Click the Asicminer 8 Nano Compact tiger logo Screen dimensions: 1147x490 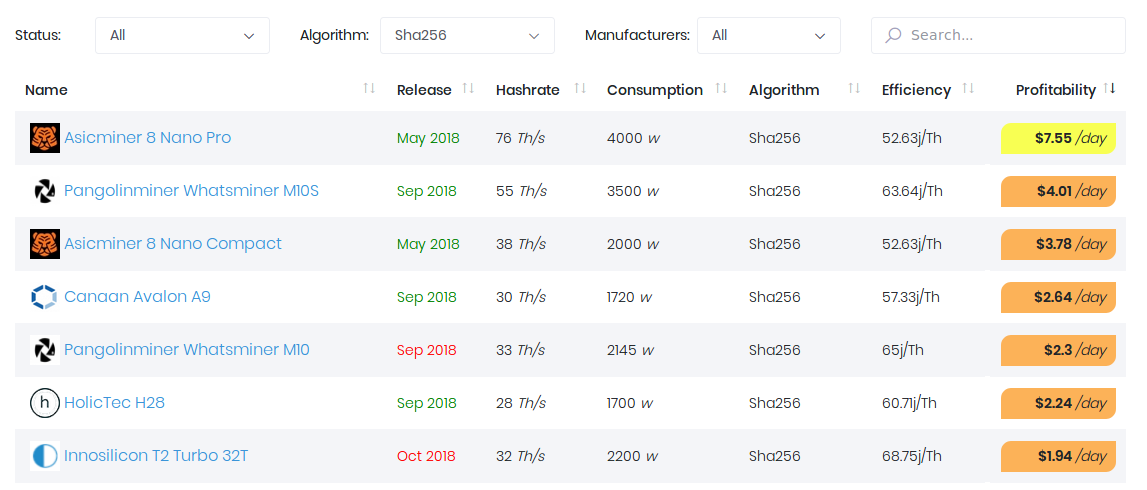click(45, 244)
